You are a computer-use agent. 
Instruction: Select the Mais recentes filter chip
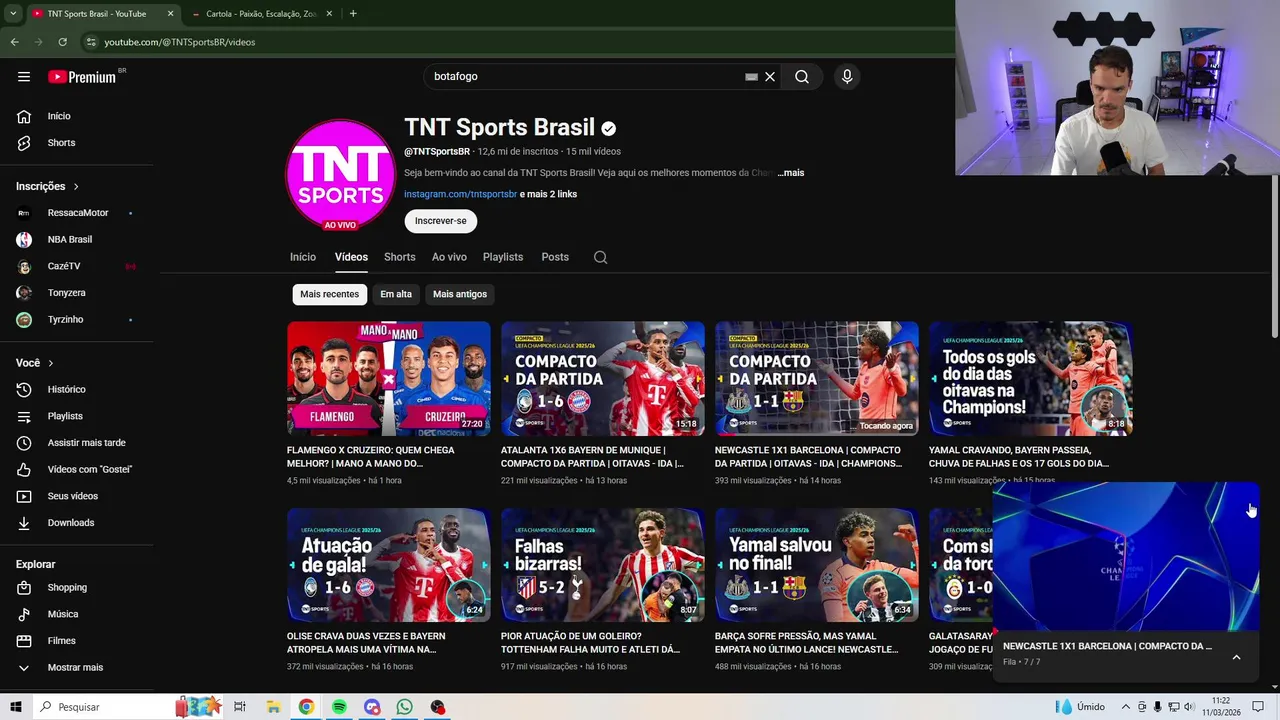coord(329,294)
